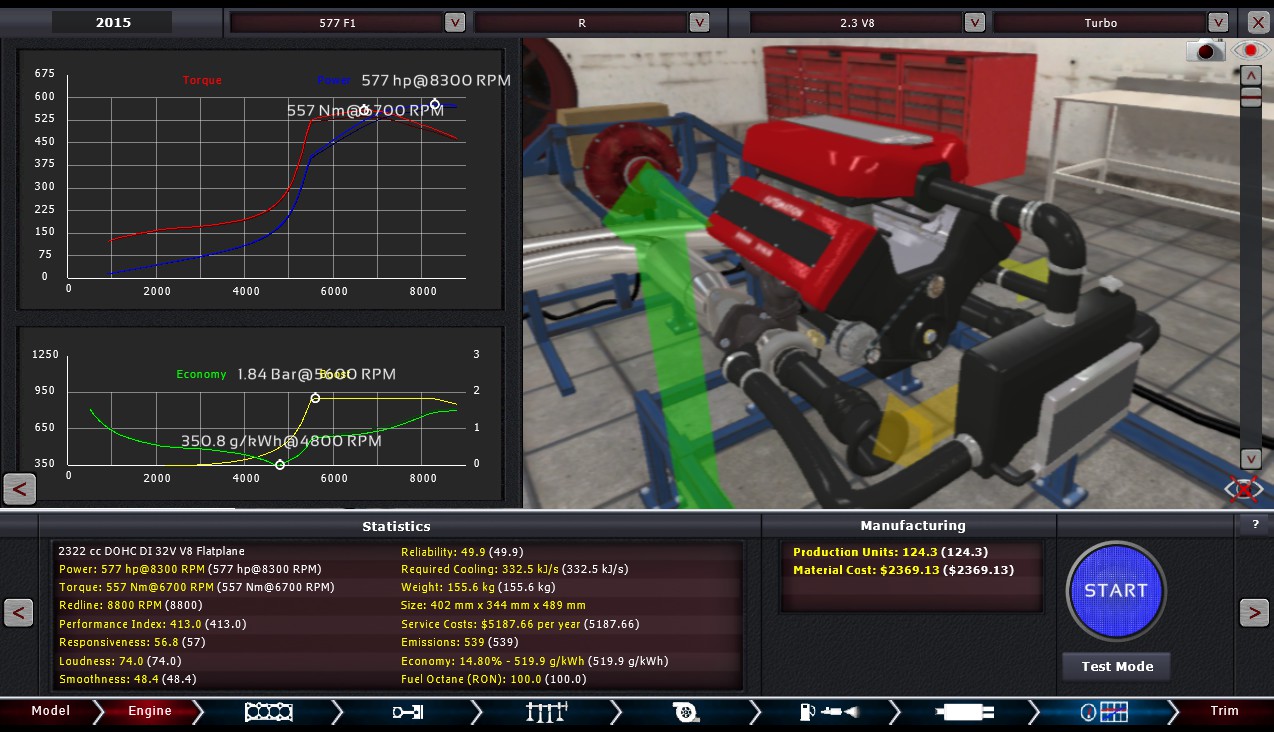This screenshot has height=732, width=1274.
Task: Toggle the crossed-out eye hide-parts icon
Action: point(1244,489)
